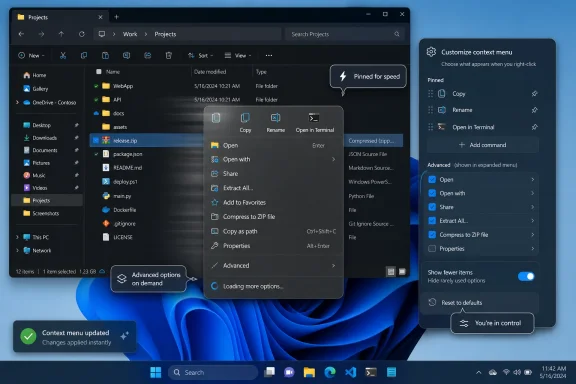The image size is (576, 384).
Task: Open Terminal from the taskbar
Action: (371, 373)
